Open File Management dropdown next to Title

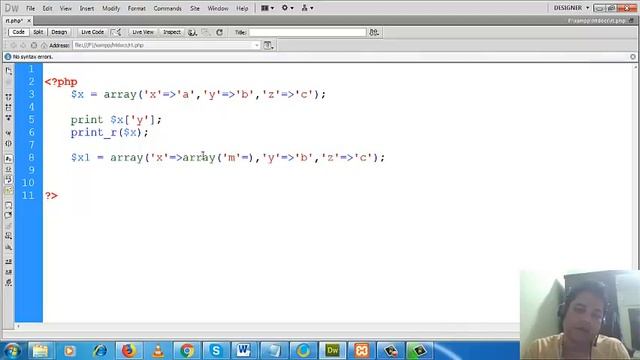click(374, 32)
